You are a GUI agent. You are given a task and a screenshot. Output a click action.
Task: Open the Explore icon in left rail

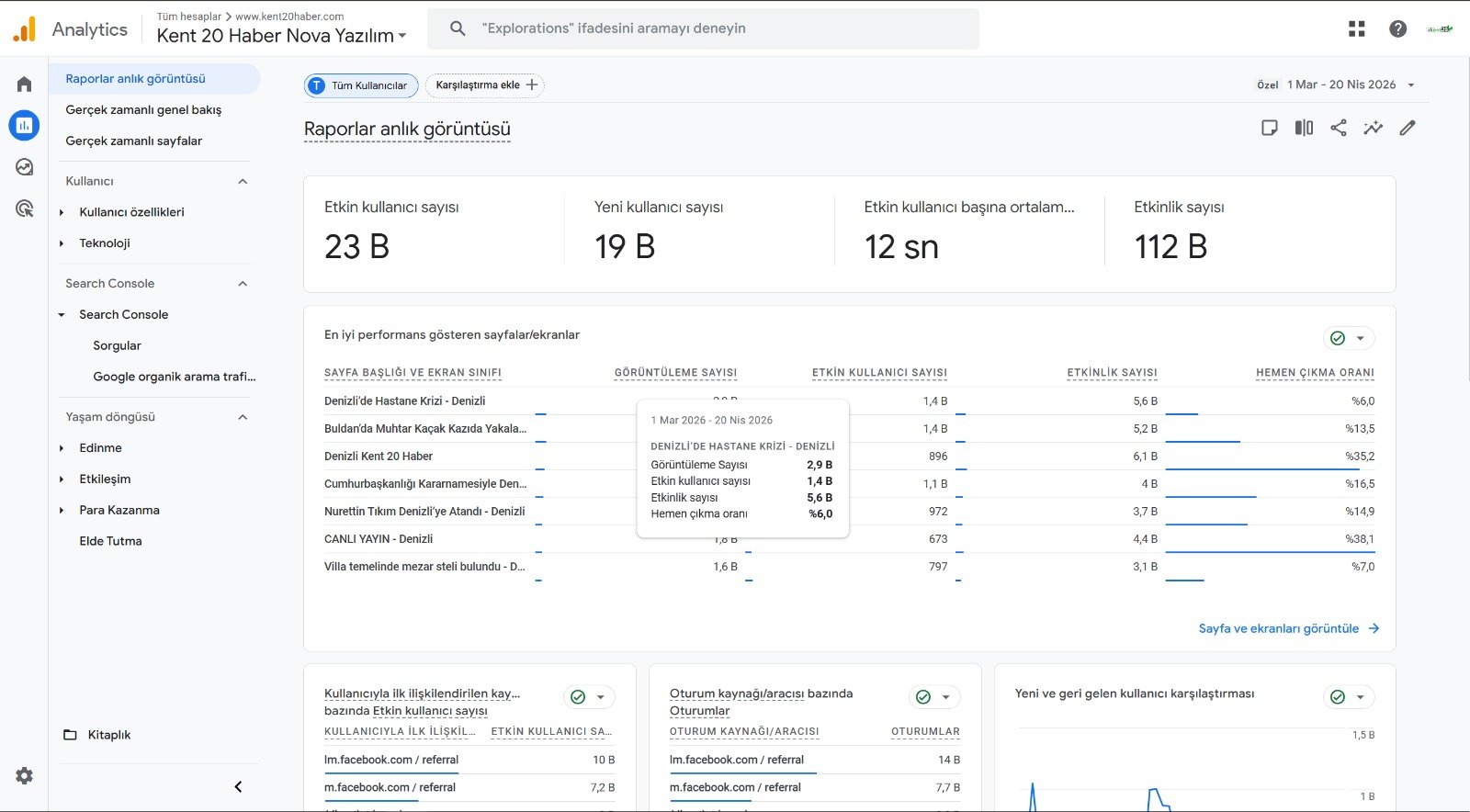[25, 167]
